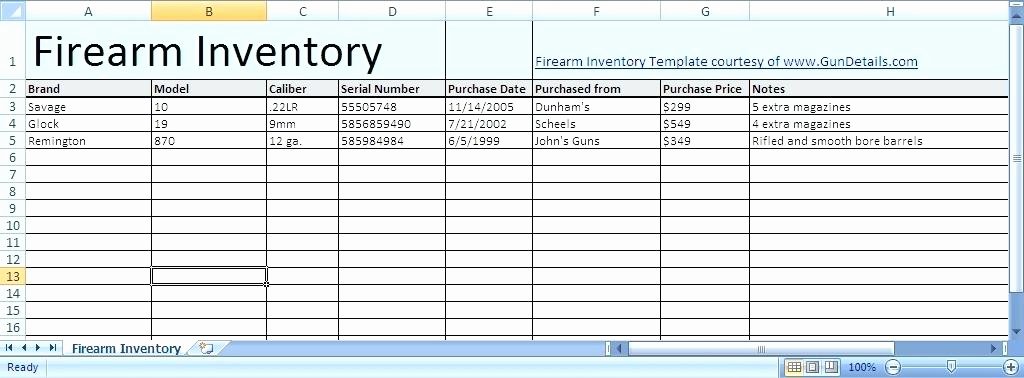Select the Remington brand cell
The width and height of the screenshot is (1024, 378).
tap(88, 140)
